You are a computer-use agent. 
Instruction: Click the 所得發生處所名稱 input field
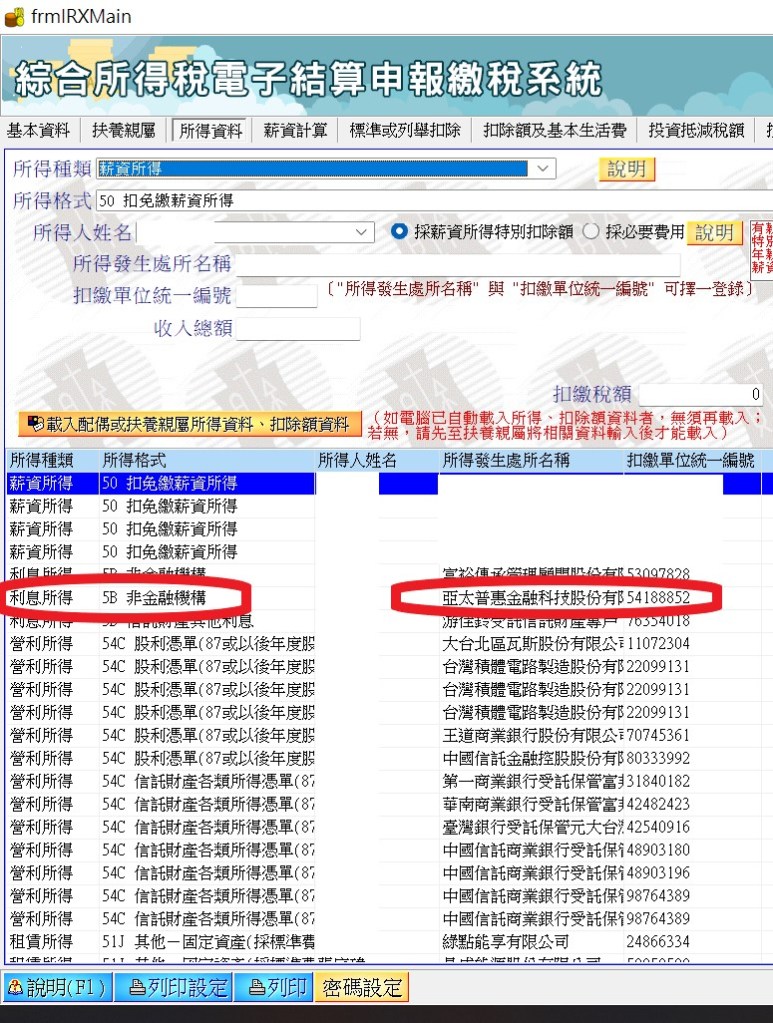pos(458,265)
